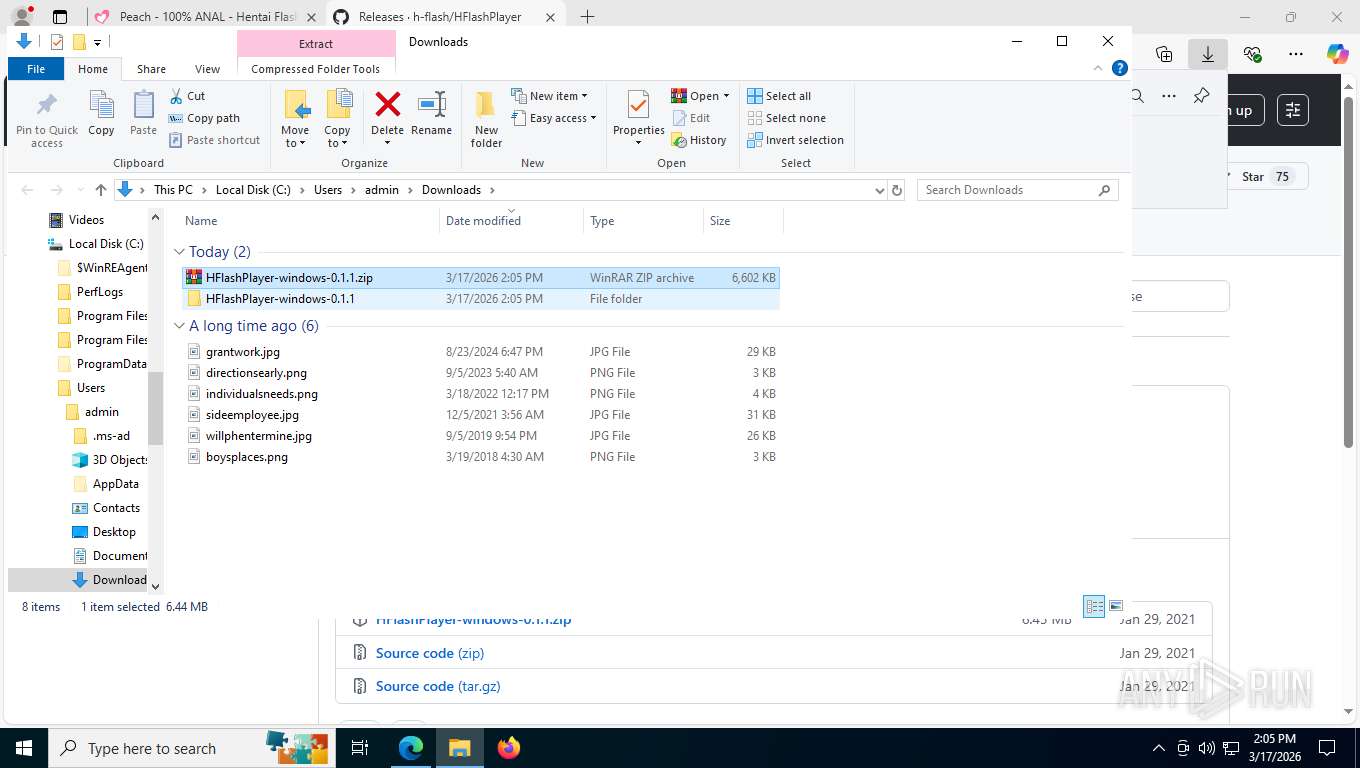1360x768 pixels.
Task: Open the New item dropdown
Action: (550, 96)
